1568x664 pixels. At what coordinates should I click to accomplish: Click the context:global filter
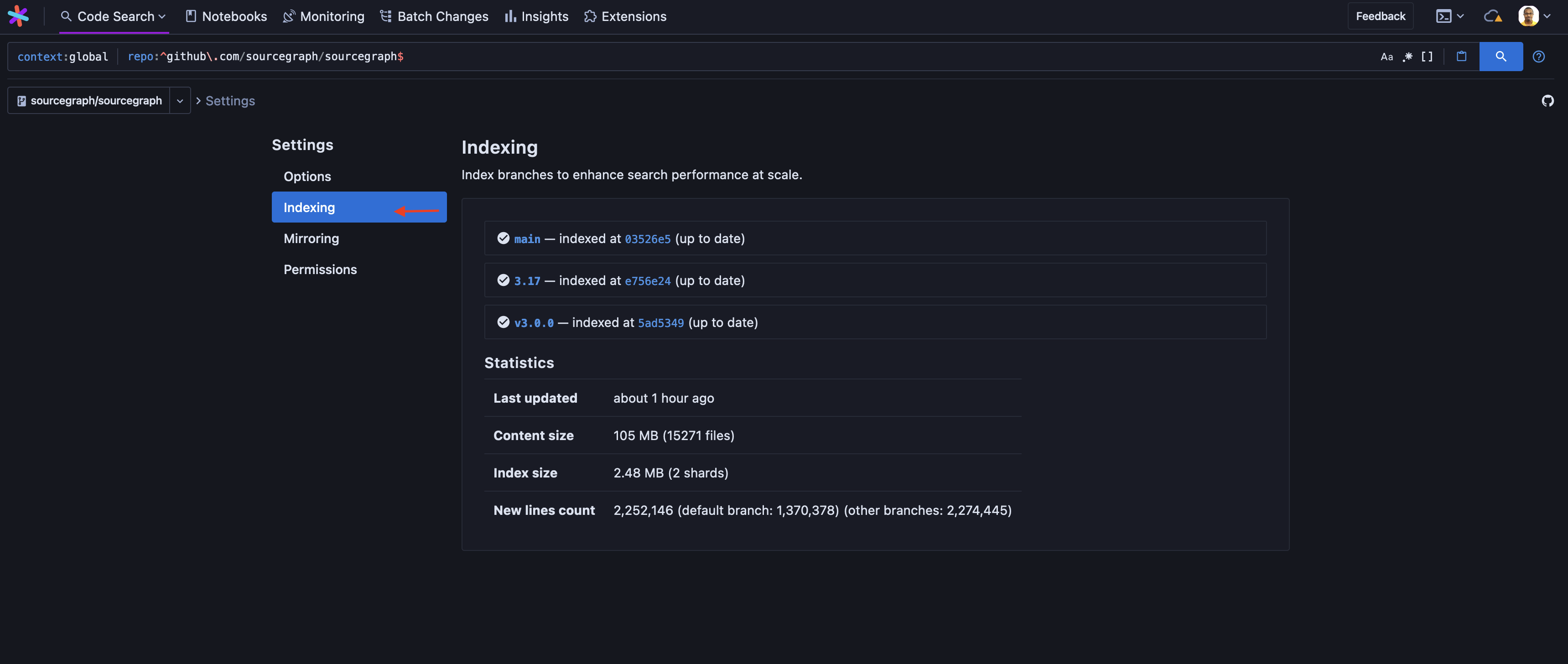pos(62,57)
